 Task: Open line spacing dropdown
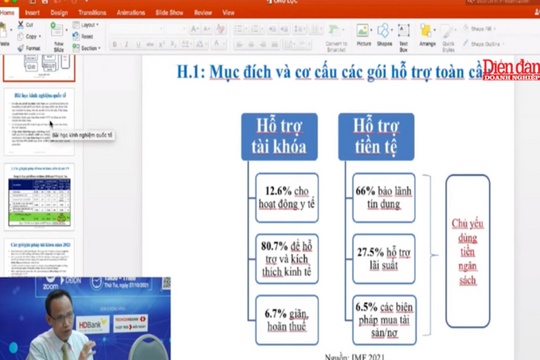300,29
